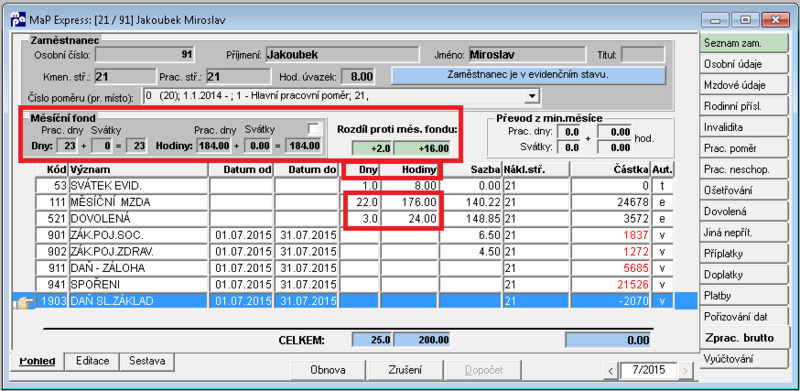Switch to the Sestava tab
The height and width of the screenshot is (391, 800).
tap(147, 361)
